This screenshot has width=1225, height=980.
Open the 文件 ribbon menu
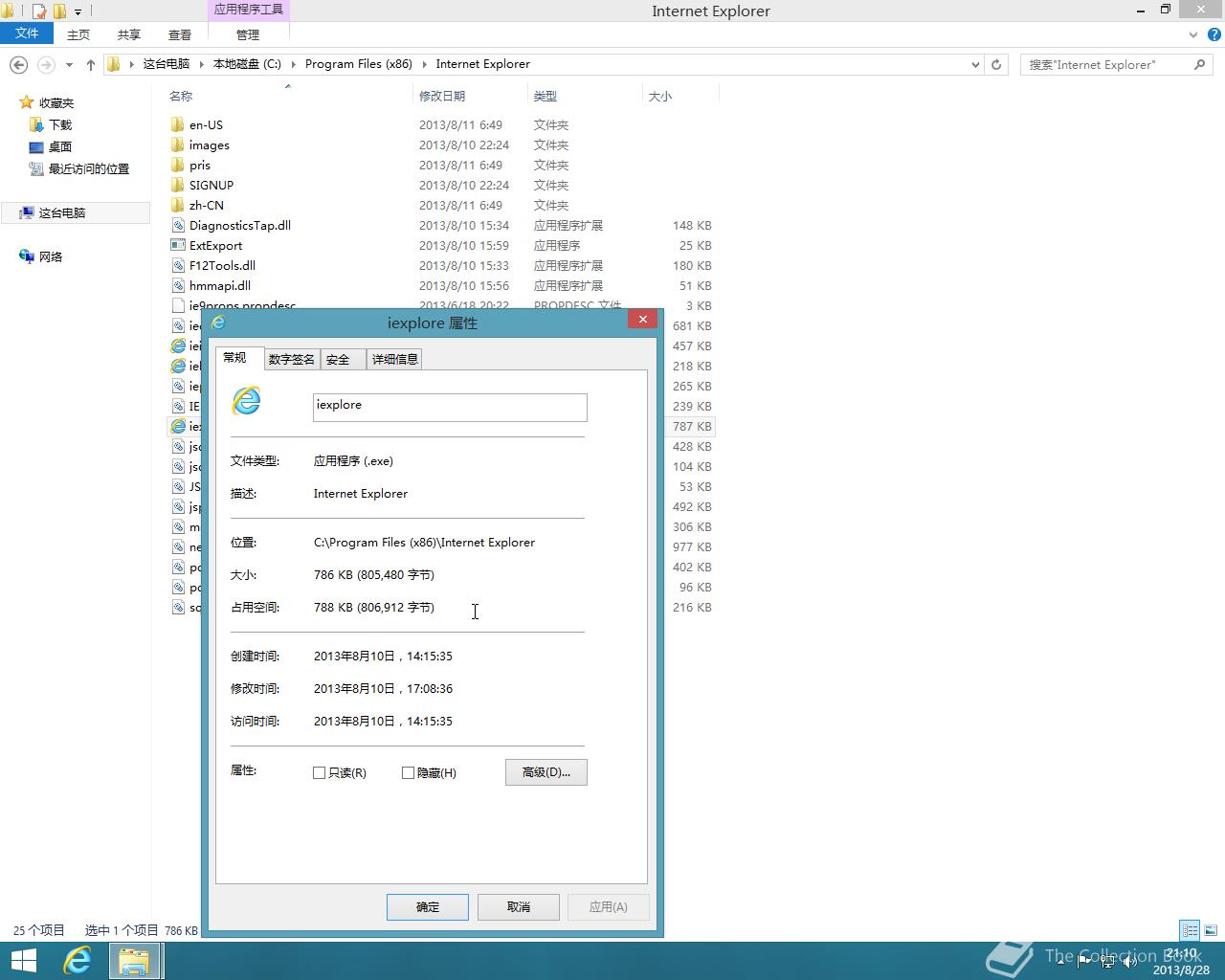[27, 33]
